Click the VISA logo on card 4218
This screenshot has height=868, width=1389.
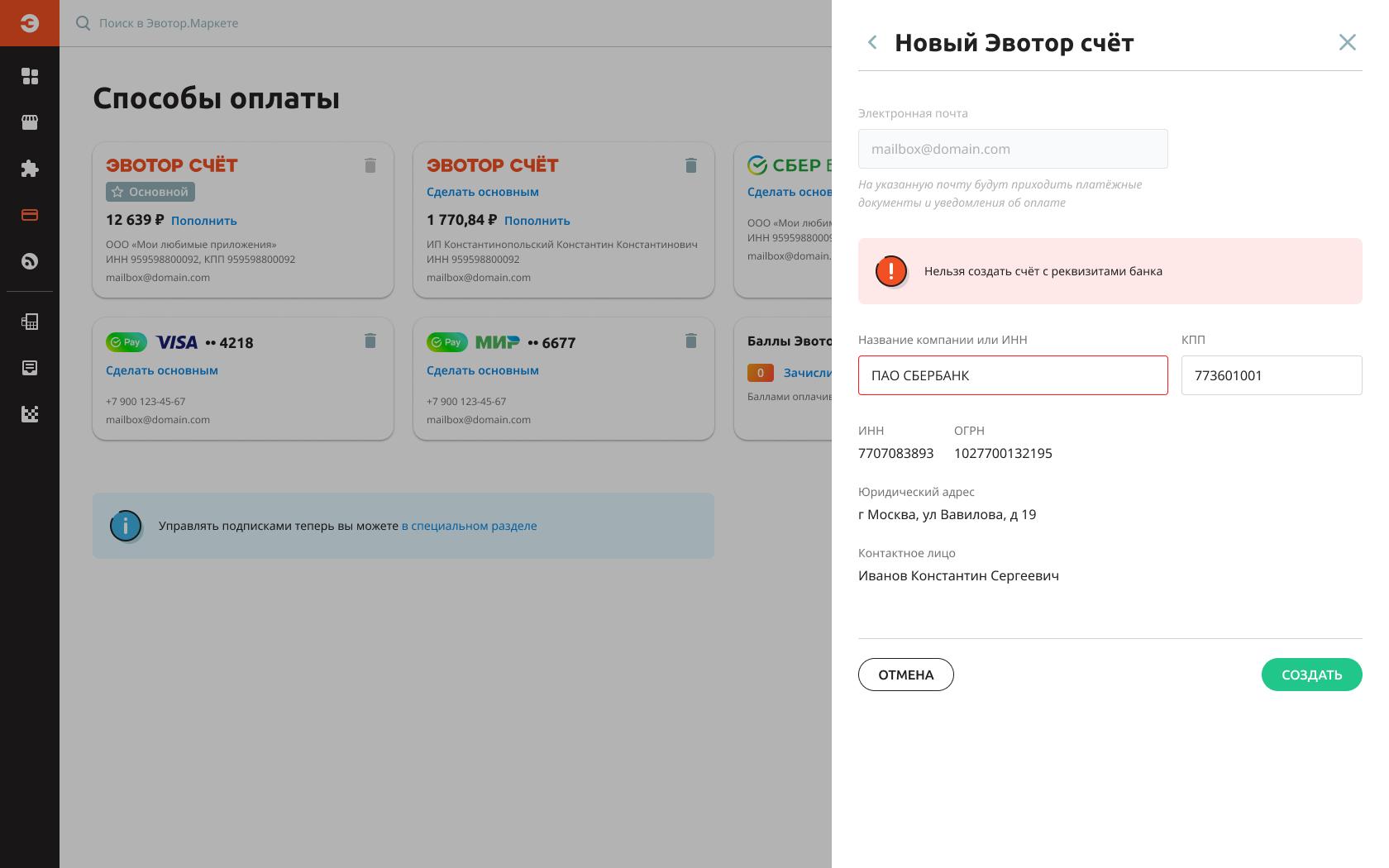click(177, 342)
